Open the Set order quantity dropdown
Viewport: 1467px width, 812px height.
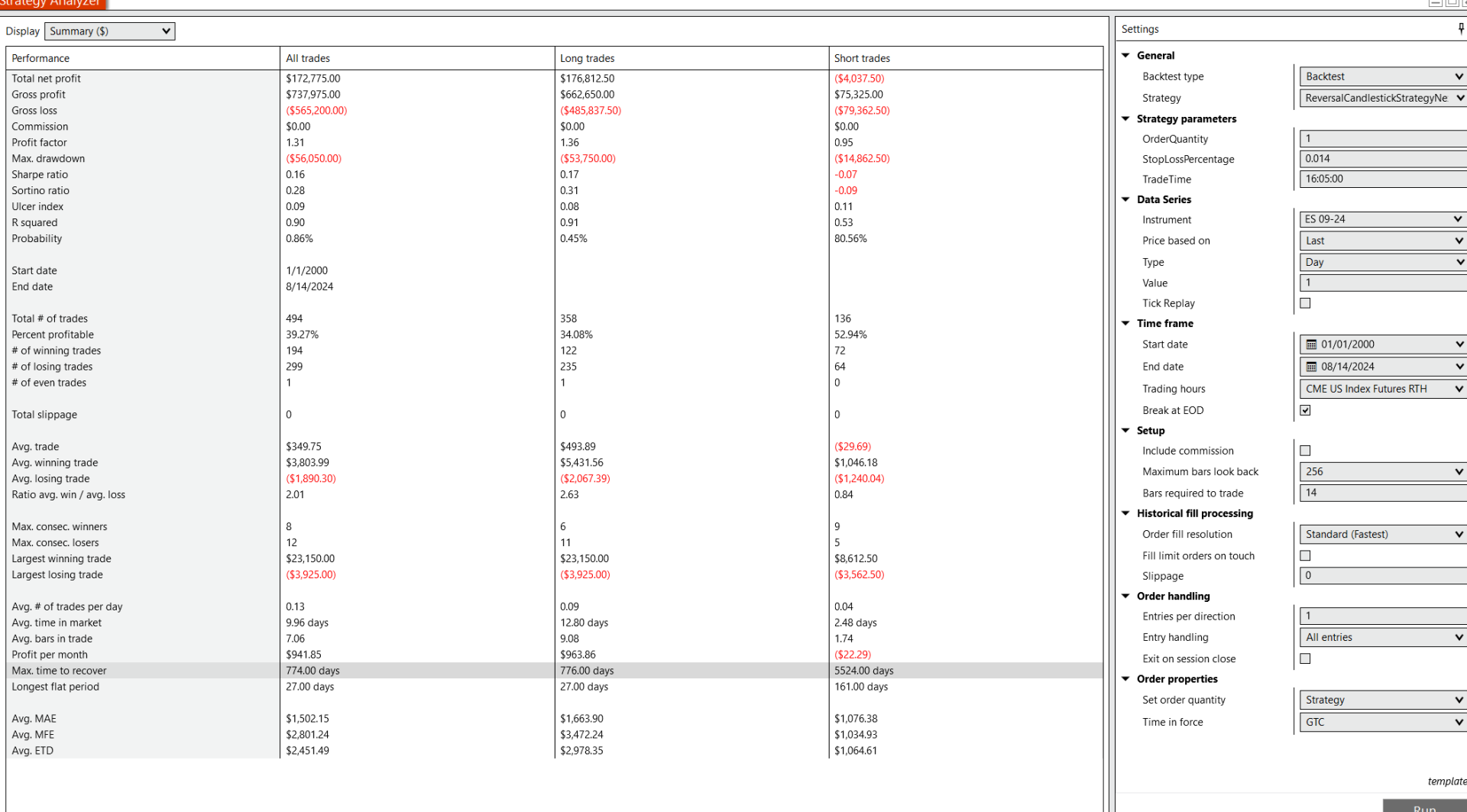pyautogui.click(x=1383, y=700)
